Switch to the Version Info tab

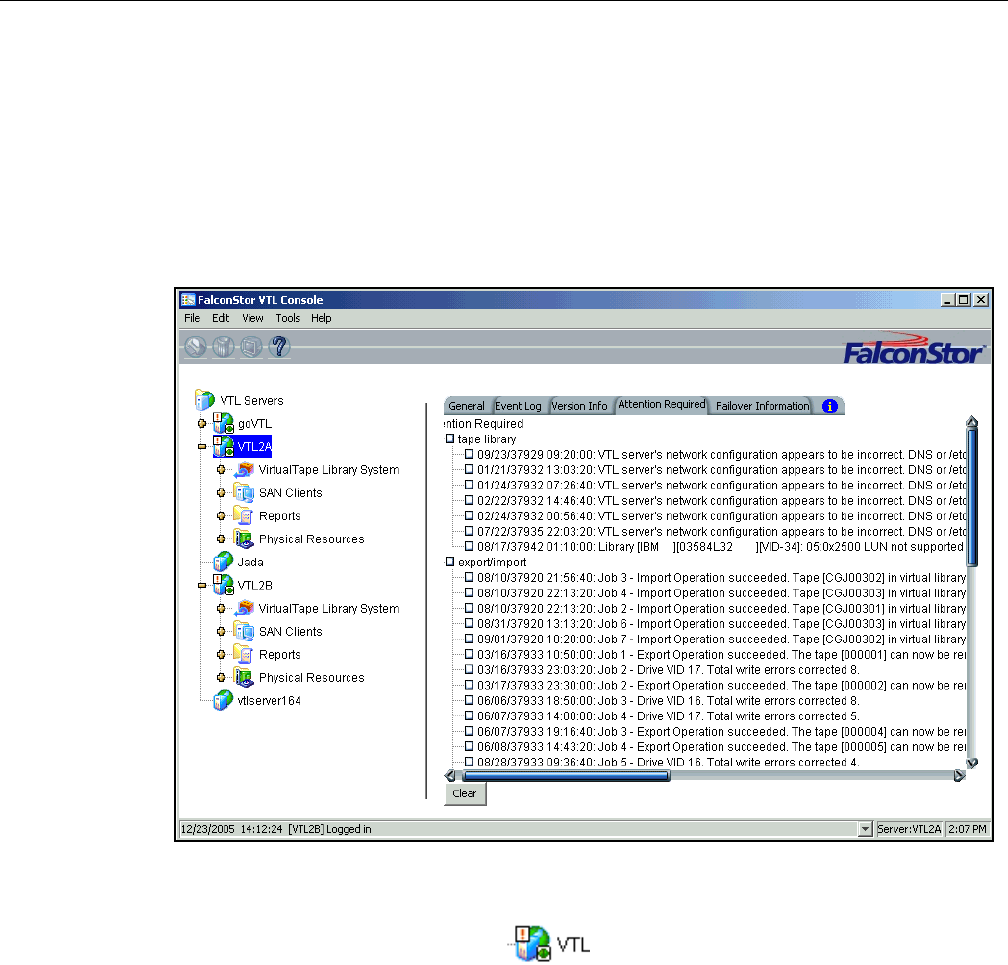[579, 406]
